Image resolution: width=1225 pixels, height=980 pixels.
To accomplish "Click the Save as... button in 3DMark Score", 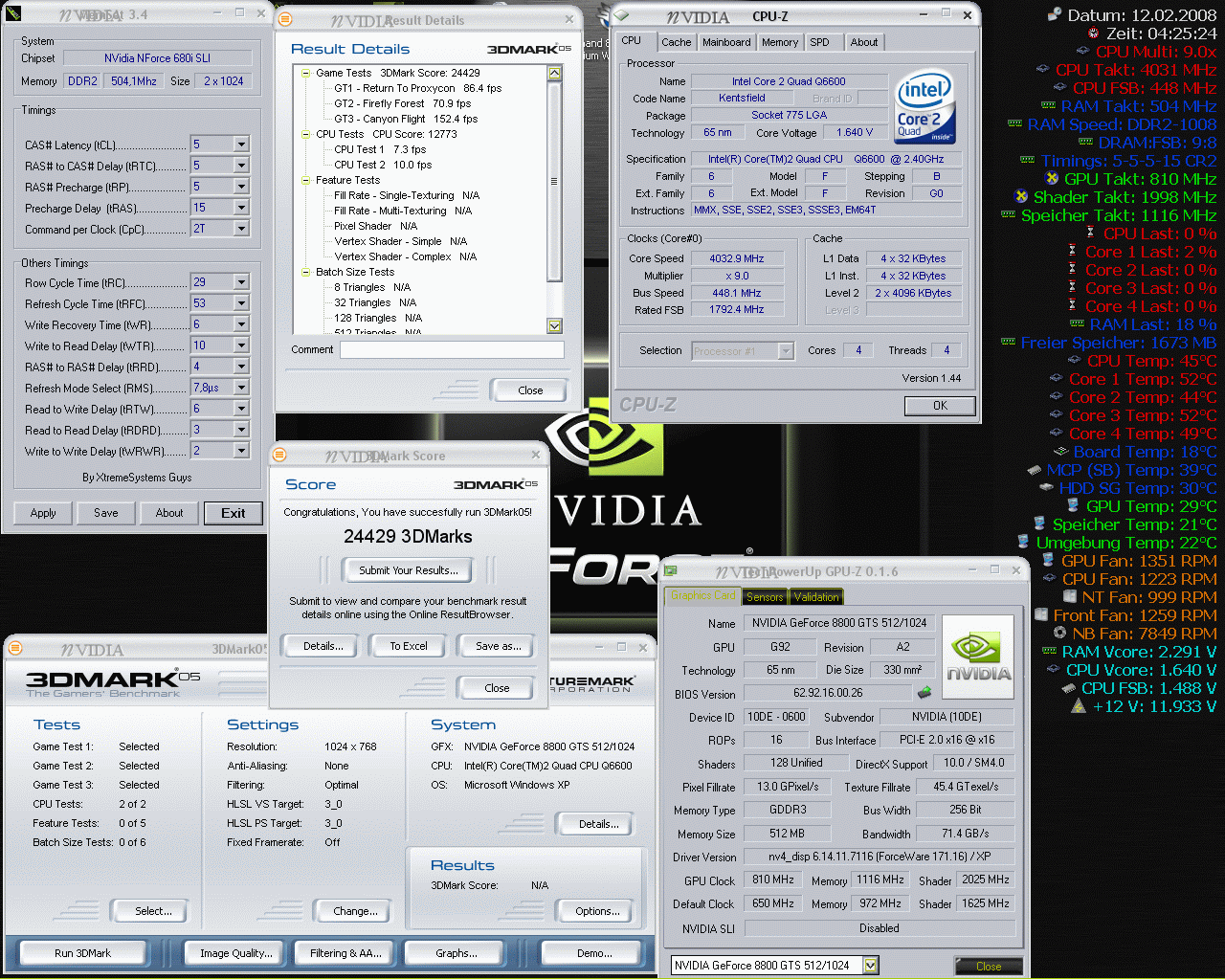I will coord(499,646).
